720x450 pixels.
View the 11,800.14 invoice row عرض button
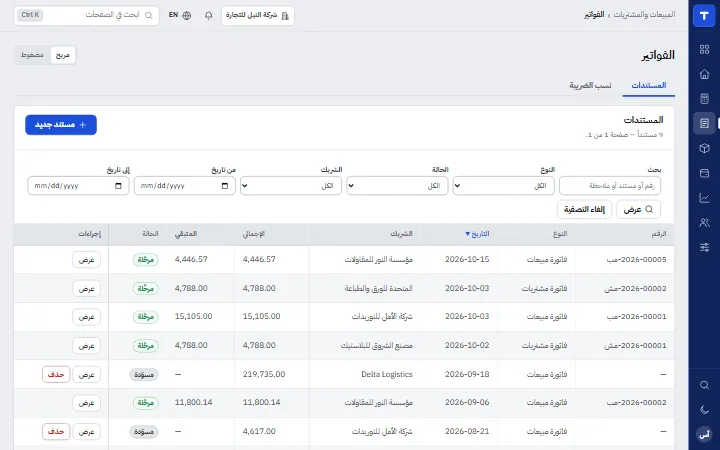point(86,403)
